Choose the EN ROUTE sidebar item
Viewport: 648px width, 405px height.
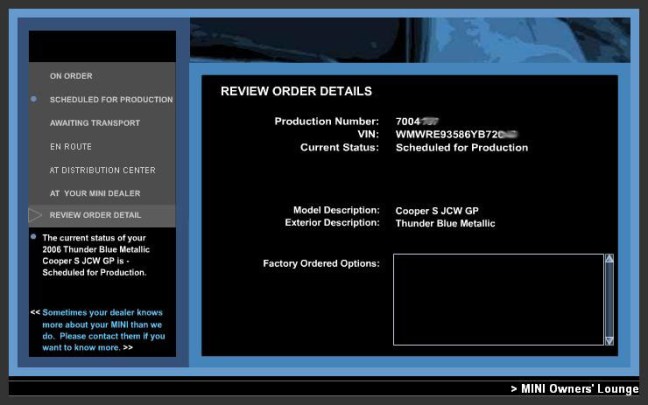click(70, 147)
